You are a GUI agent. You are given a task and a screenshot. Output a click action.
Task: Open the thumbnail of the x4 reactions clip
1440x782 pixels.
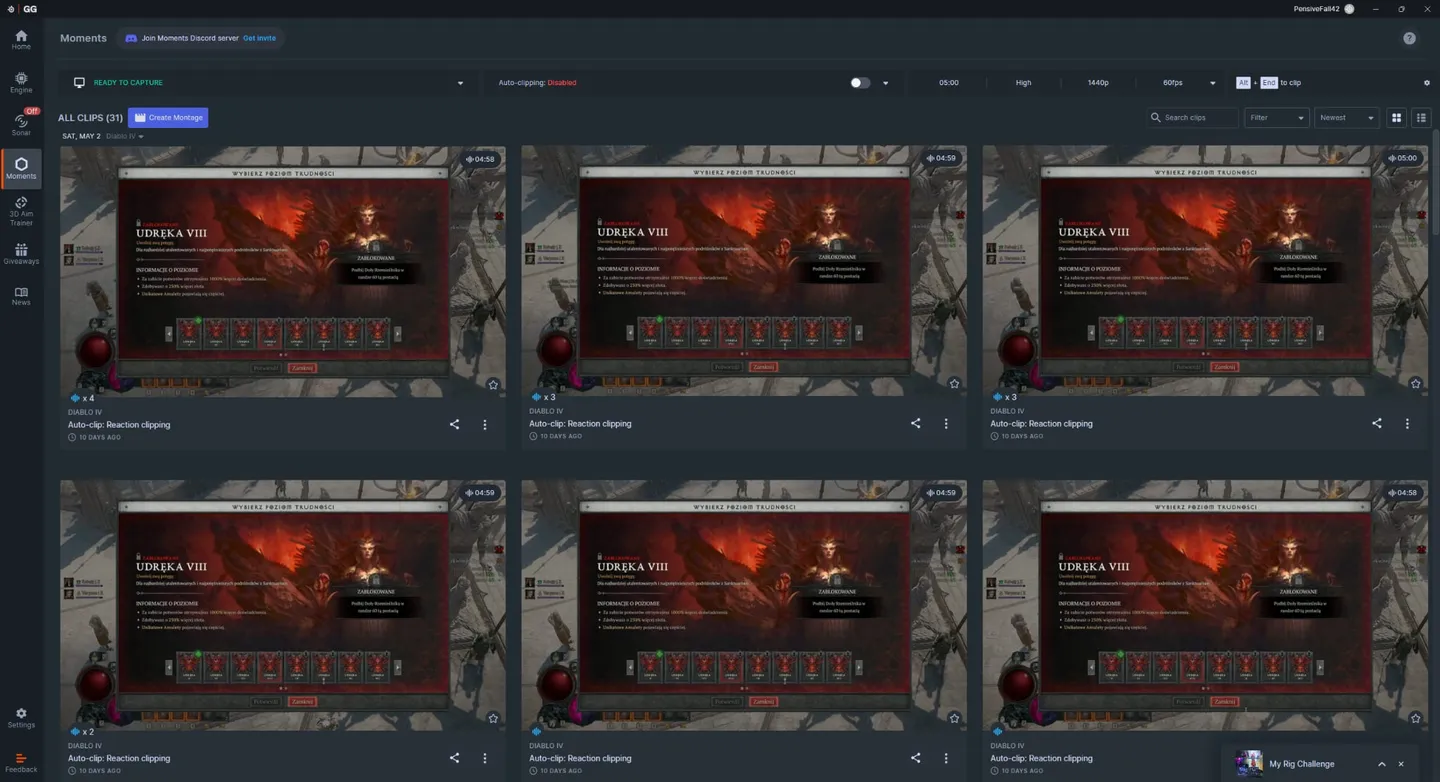pyautogui.click(x=283, y=272)
